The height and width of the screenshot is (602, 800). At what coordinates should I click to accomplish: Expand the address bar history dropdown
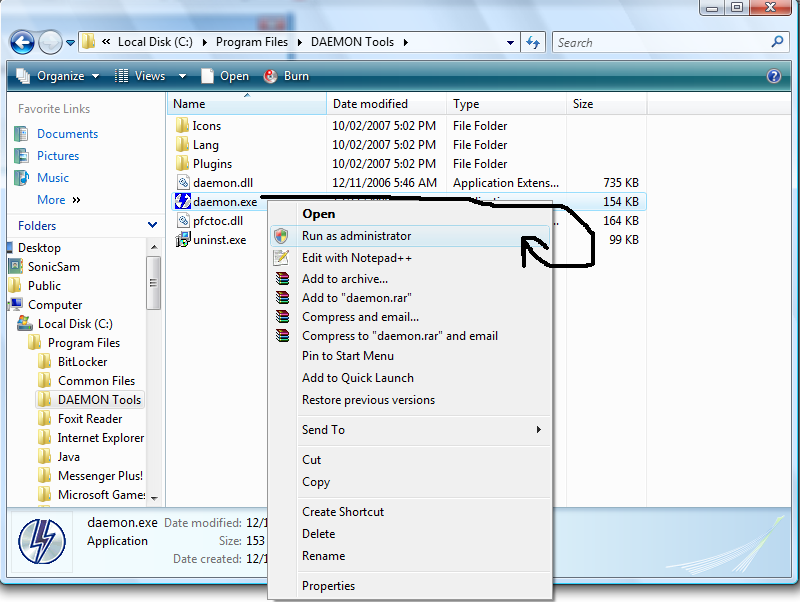(510, 43)
